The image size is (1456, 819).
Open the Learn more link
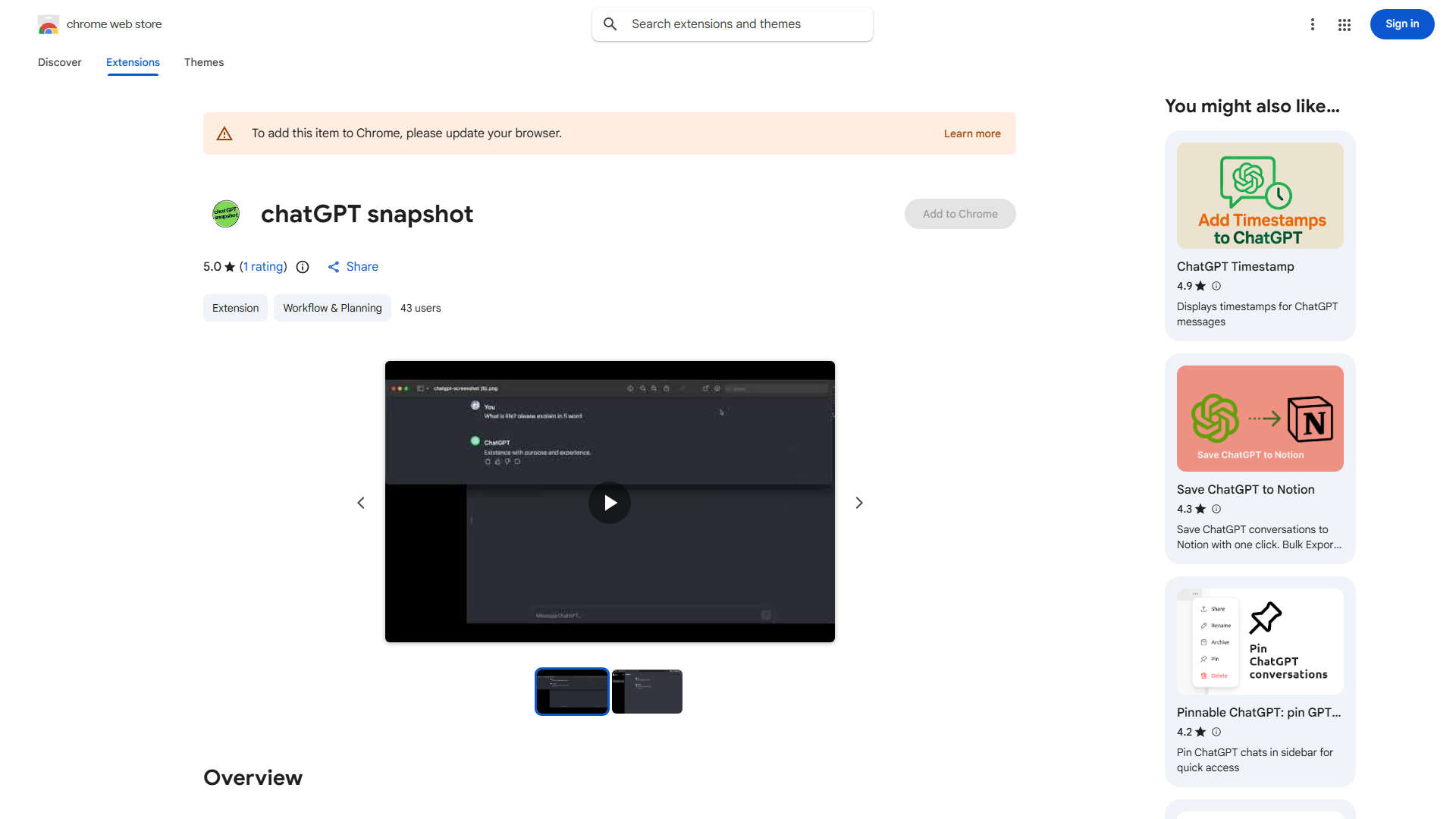pos(971,133)
